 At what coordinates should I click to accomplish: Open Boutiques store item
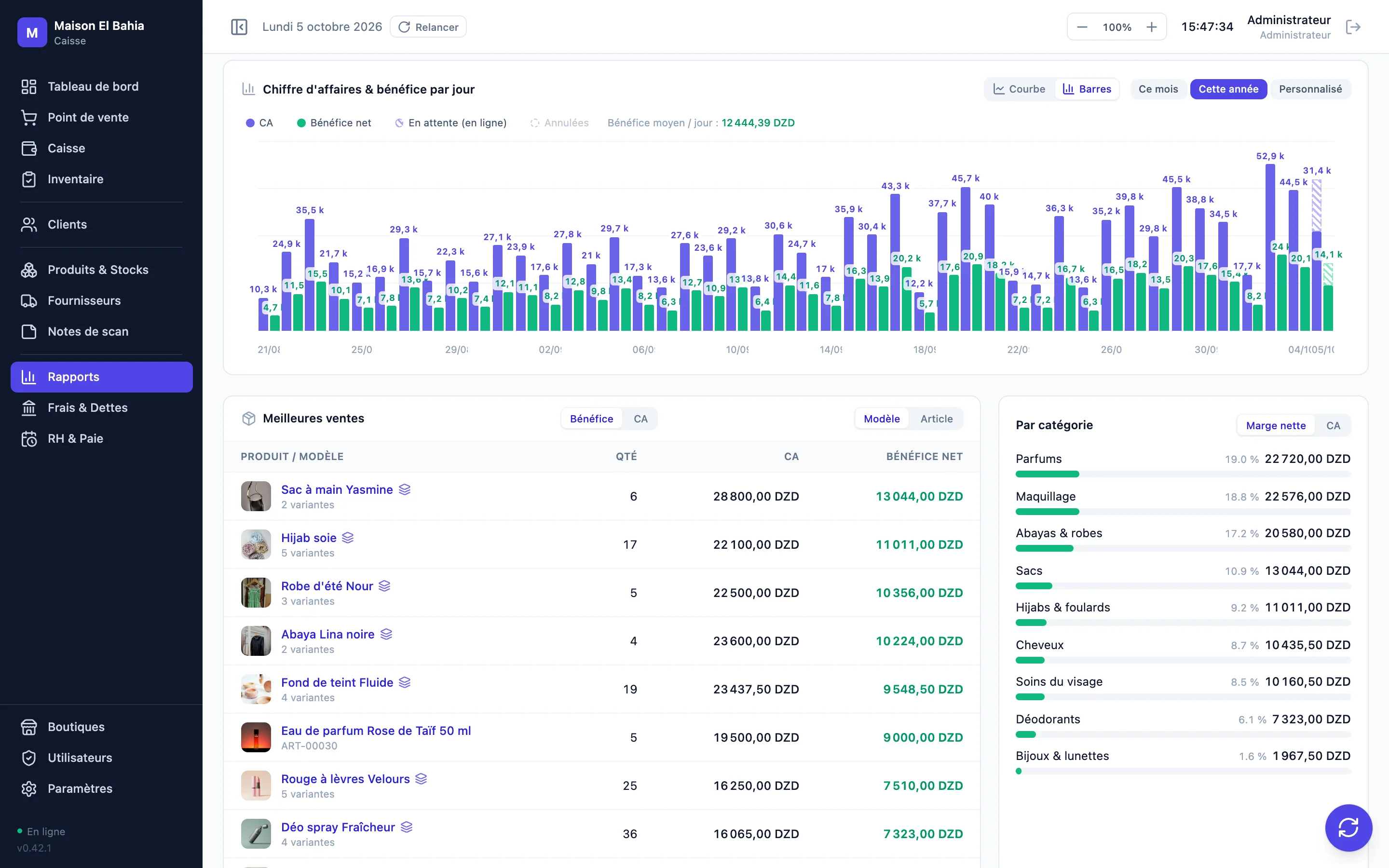(102, 727)
